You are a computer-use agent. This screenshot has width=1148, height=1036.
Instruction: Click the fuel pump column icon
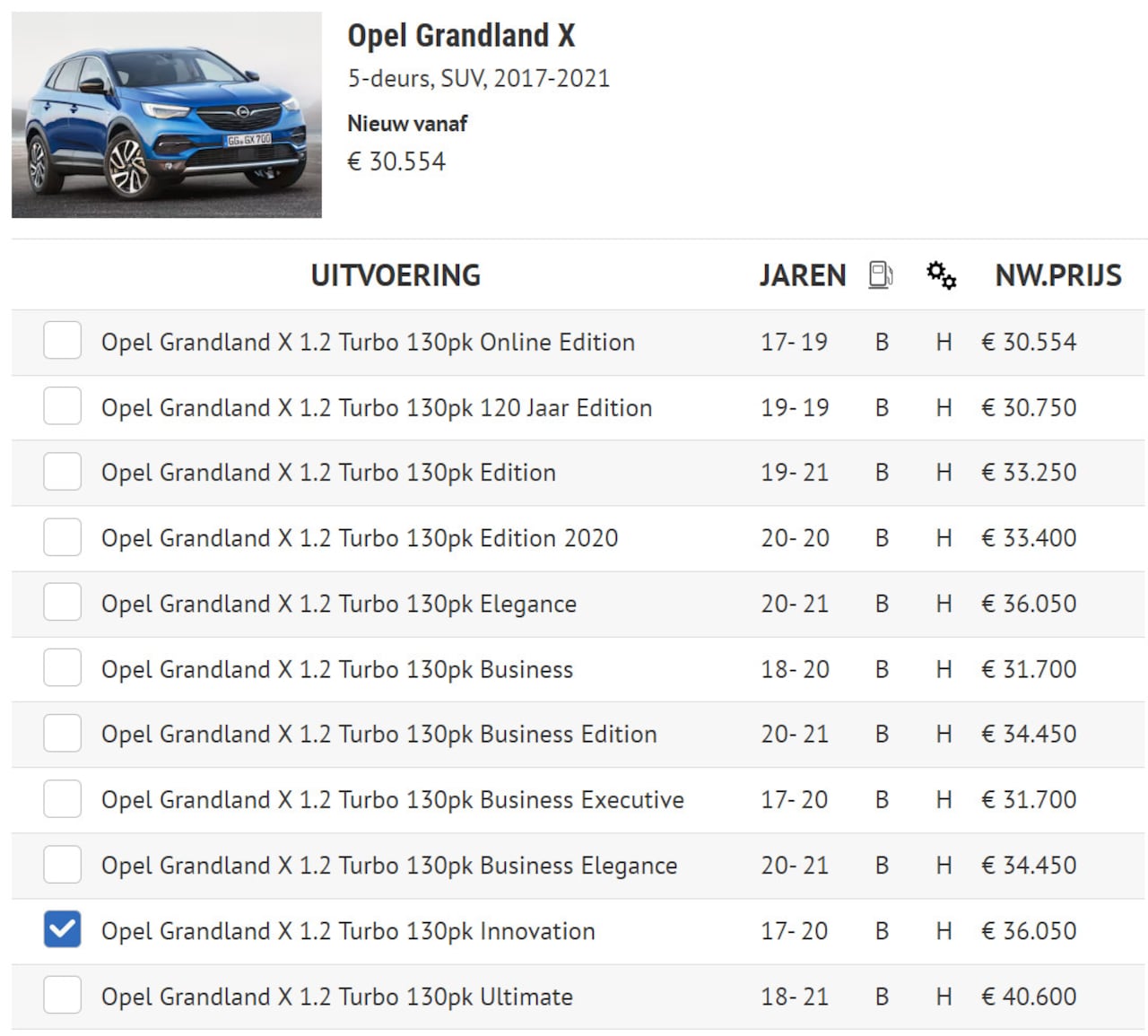(881, 274)
